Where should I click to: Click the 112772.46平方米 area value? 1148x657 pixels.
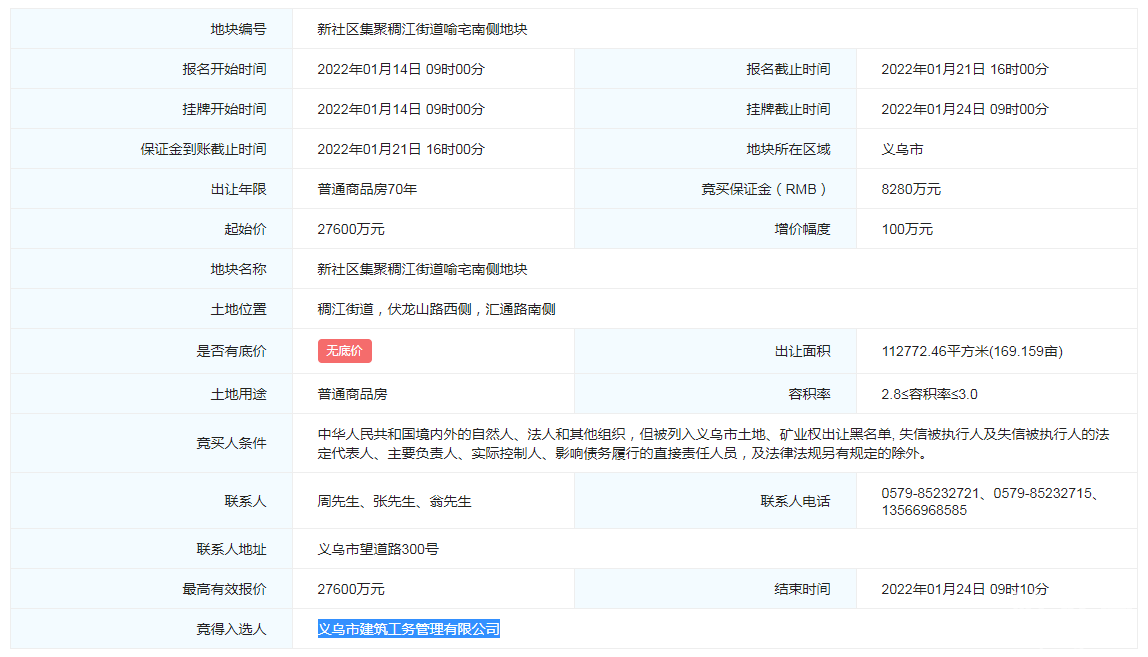coord(971,351)
